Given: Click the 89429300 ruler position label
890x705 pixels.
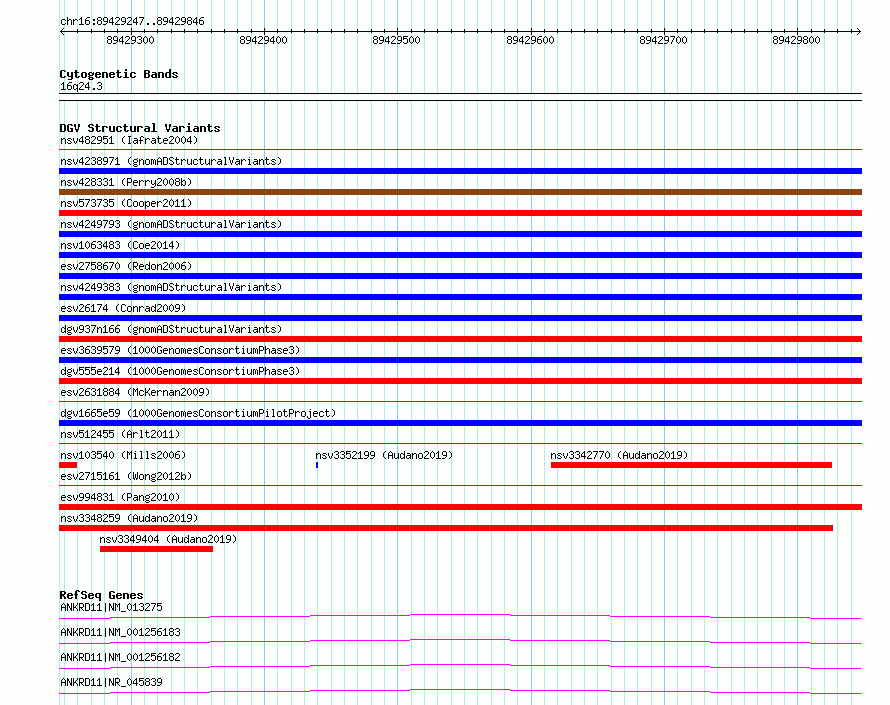Looking at the screenshot, I should click(x=130, y=40).
